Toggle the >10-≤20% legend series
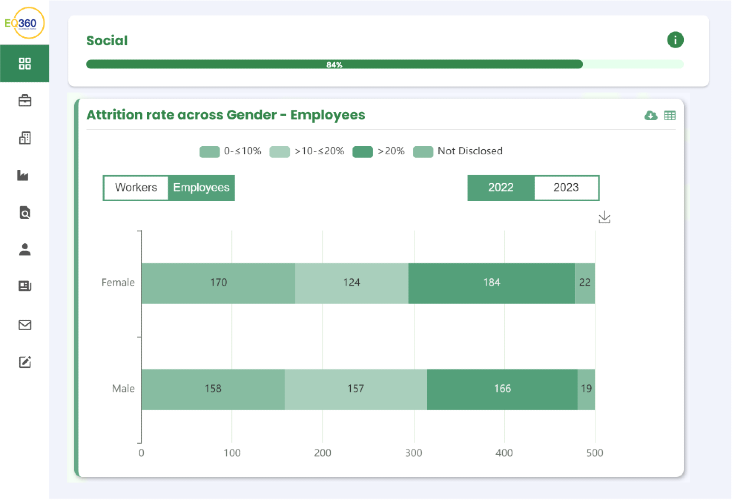The height and width of the screenshot is (500, 732). click(307, 151)
